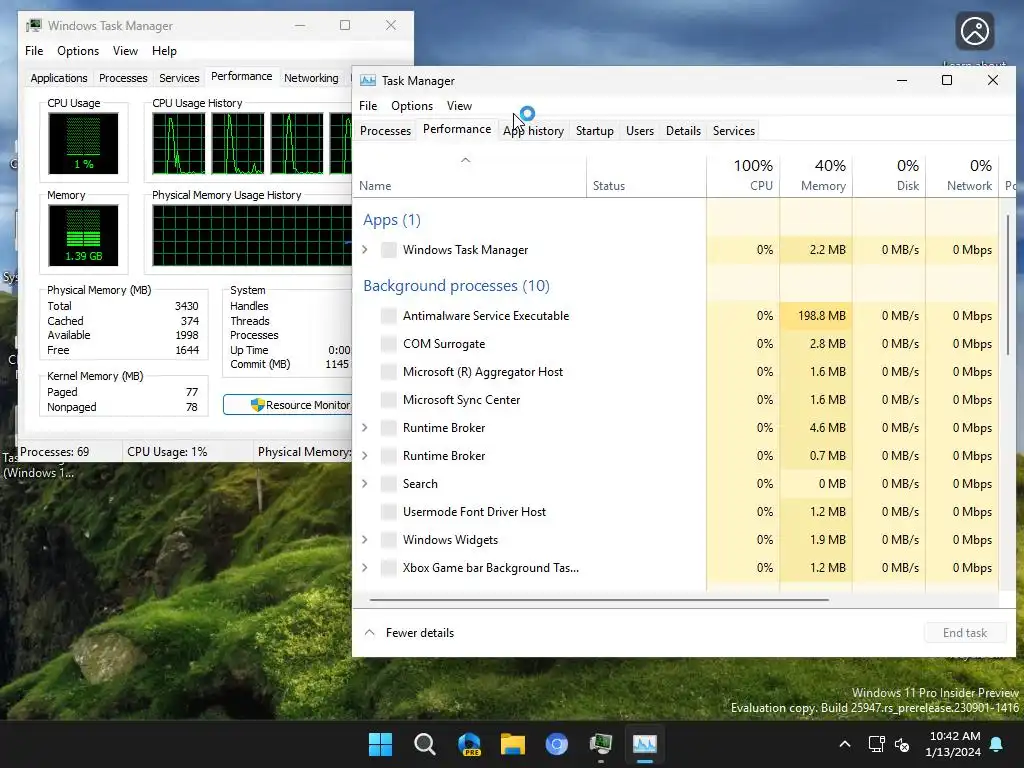
Task: Click the blue circle app icon on taskbar
Action: point(556,744)
